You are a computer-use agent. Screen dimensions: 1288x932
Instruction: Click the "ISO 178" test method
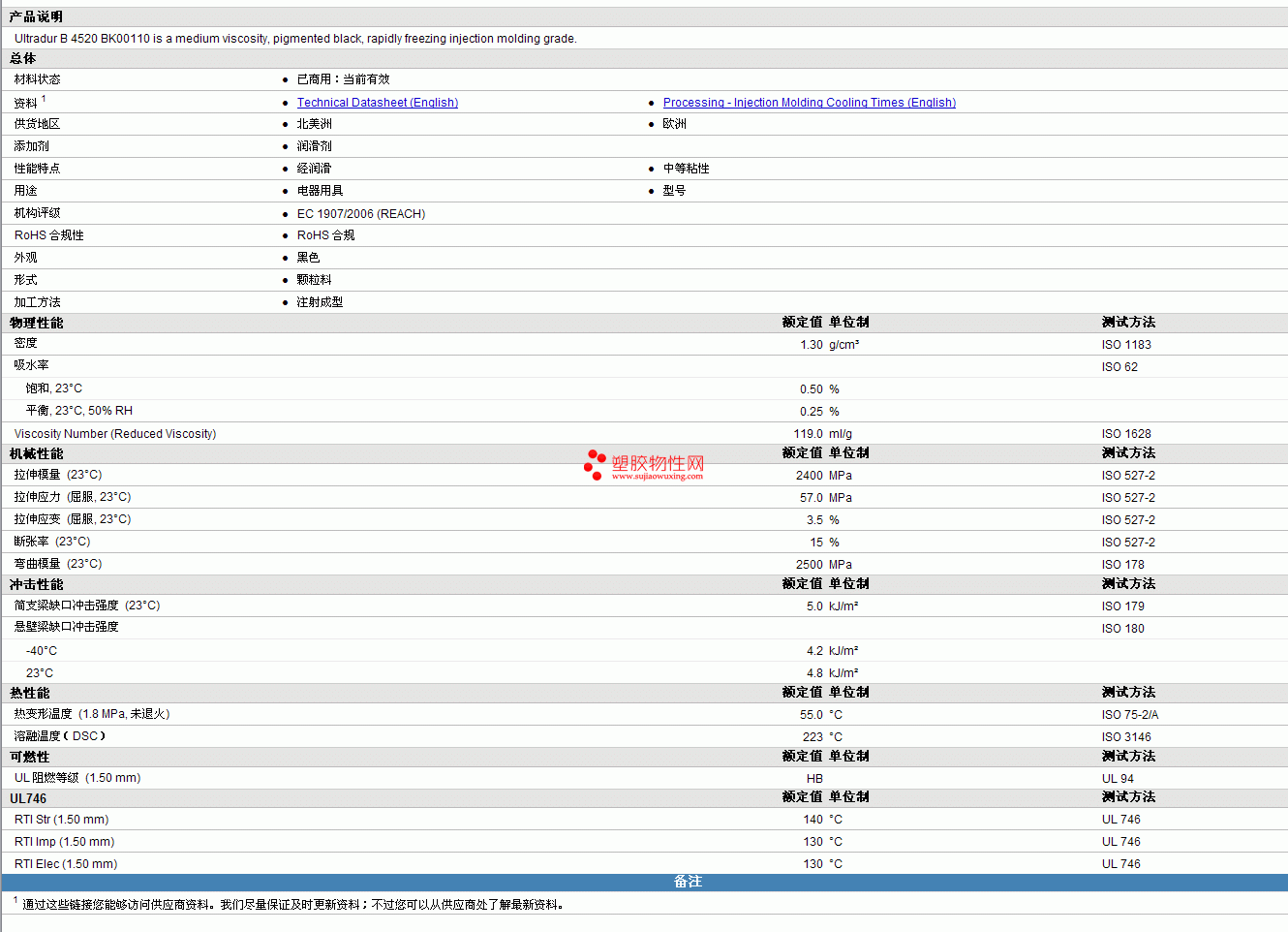point(1122,565)
